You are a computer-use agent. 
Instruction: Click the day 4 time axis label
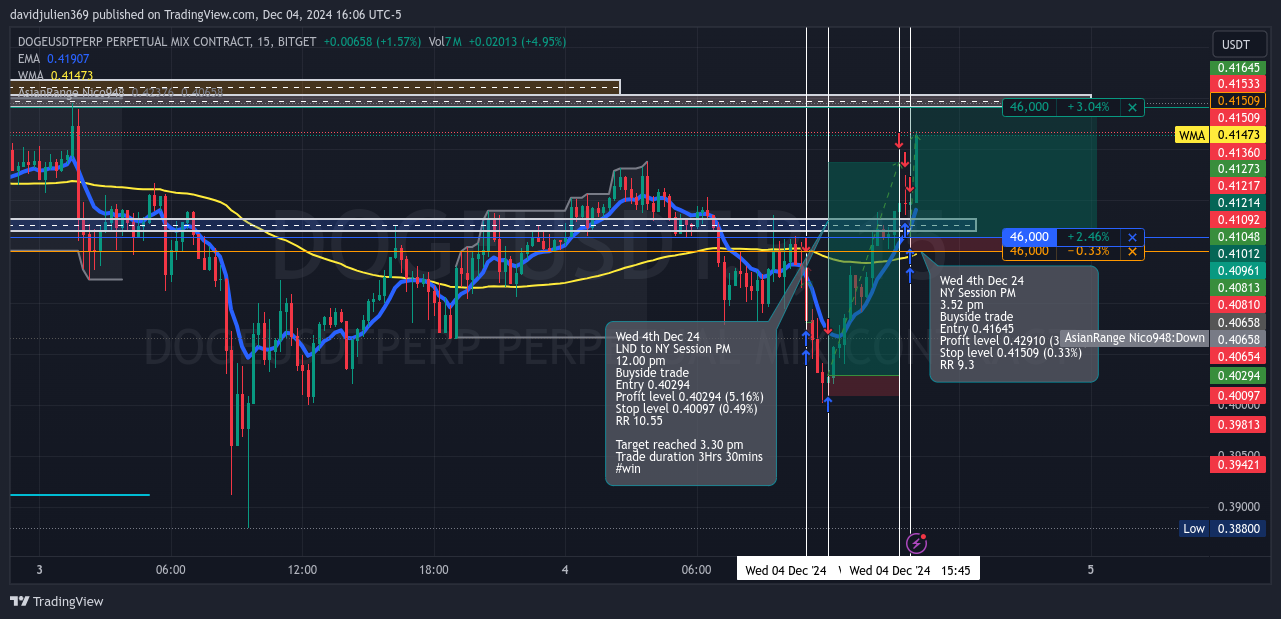pos(565,570)
